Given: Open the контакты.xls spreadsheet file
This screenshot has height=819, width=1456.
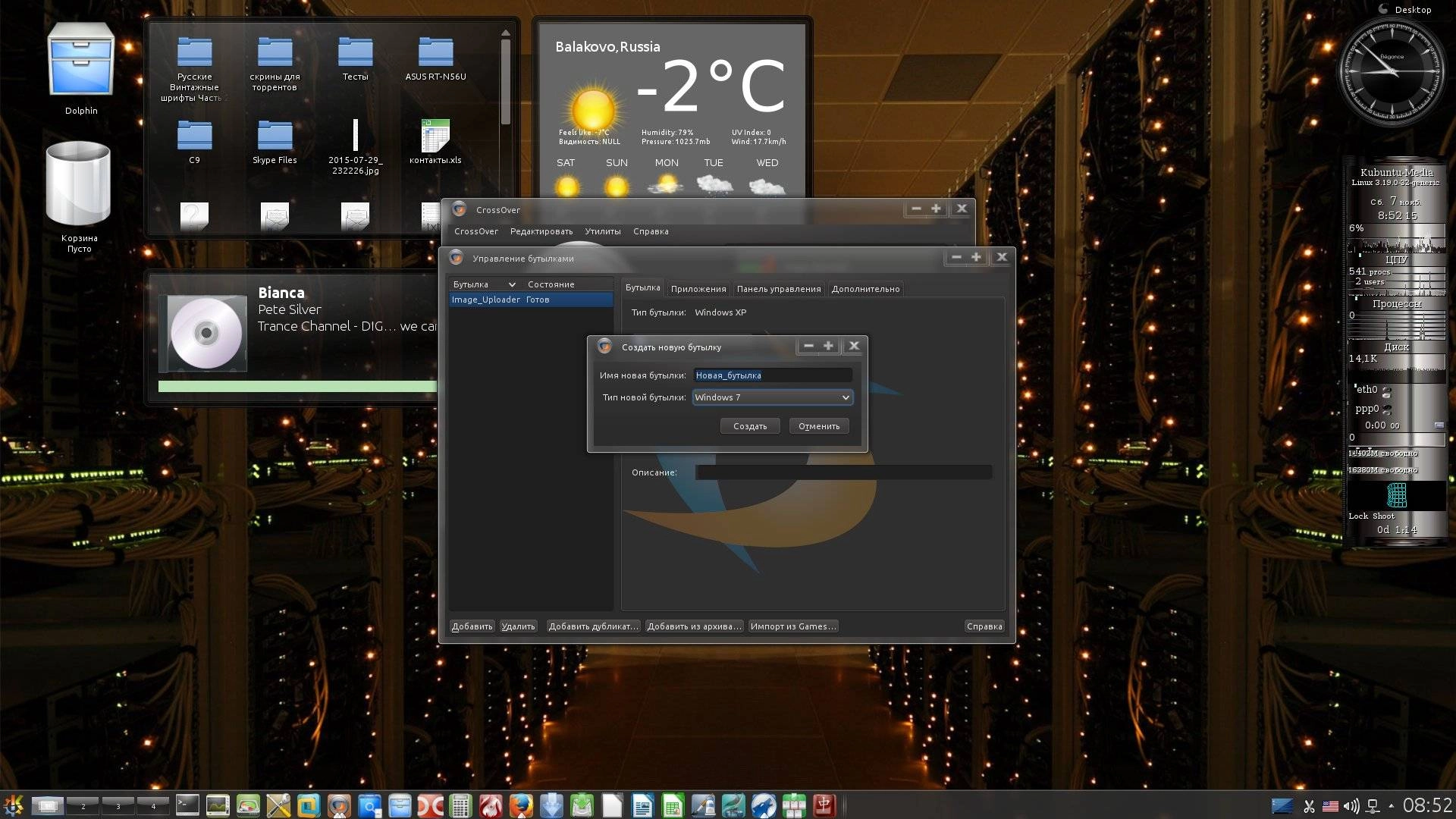Looking at the screenshot, I should pyautogui.click(x=435, y=142).
